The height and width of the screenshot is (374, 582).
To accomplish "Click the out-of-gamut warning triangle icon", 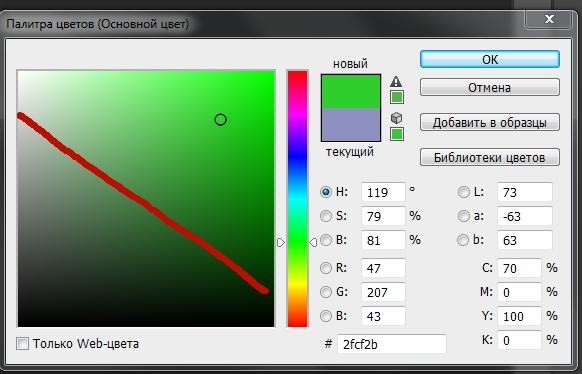I will (x=396, y=82).
